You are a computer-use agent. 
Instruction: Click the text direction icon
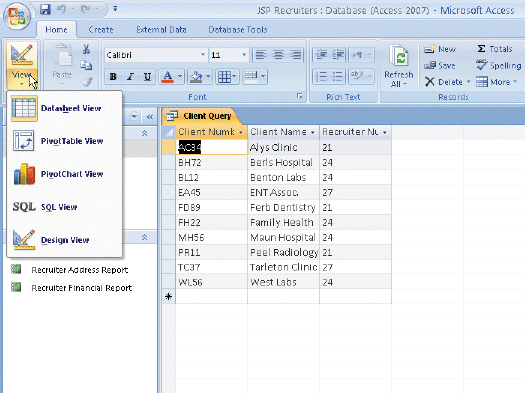pyautogui.click(x=361, y=55)
